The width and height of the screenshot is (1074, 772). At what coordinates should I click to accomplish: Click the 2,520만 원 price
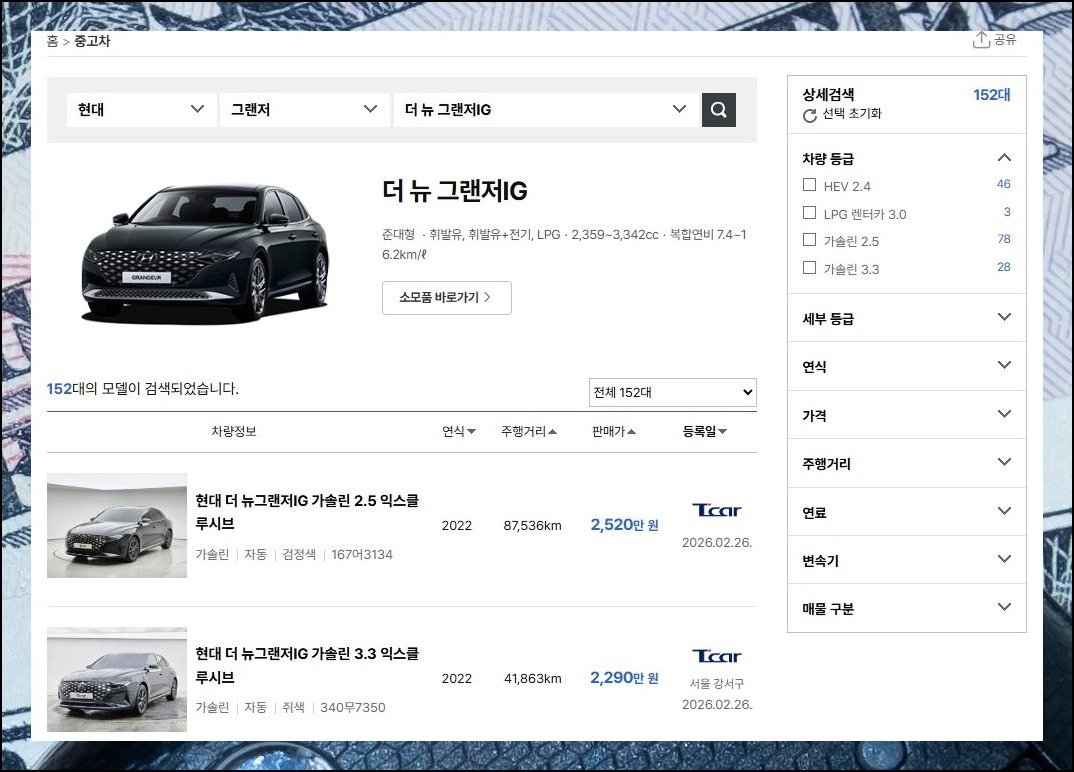(625, 525)
